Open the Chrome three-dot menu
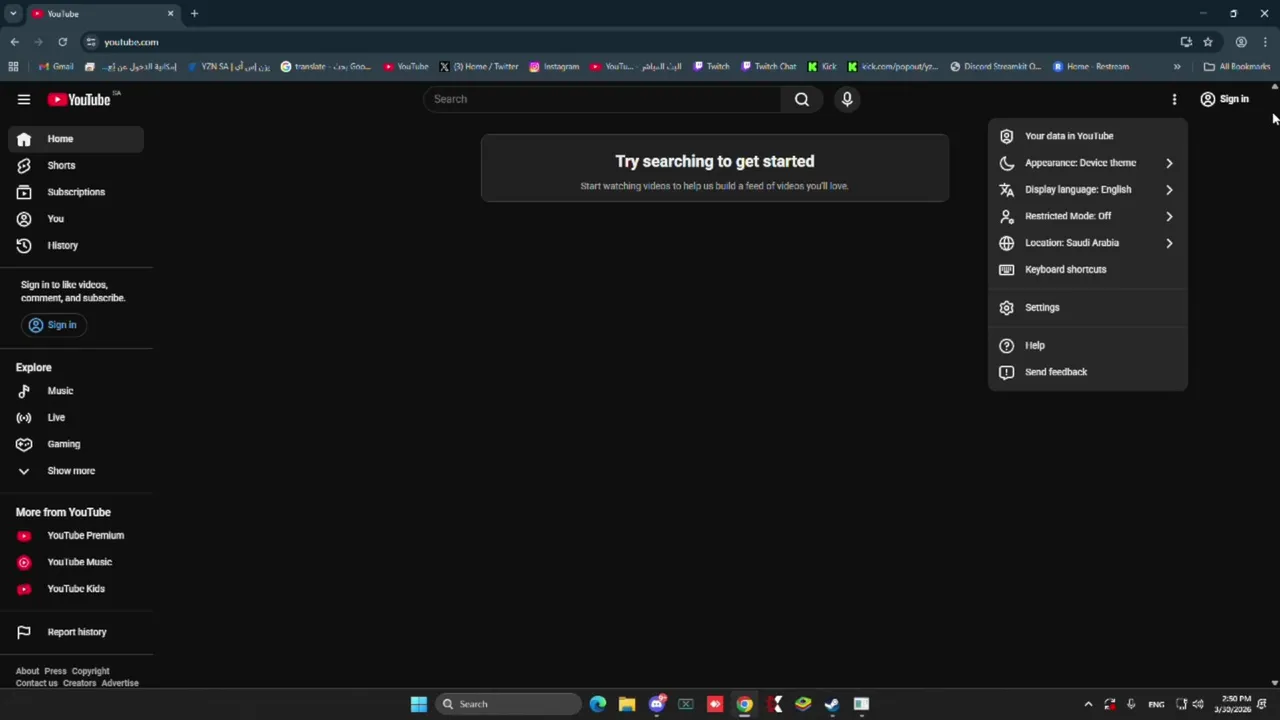The width and height of the screenshot is (1280, 720). [1265, 42]
